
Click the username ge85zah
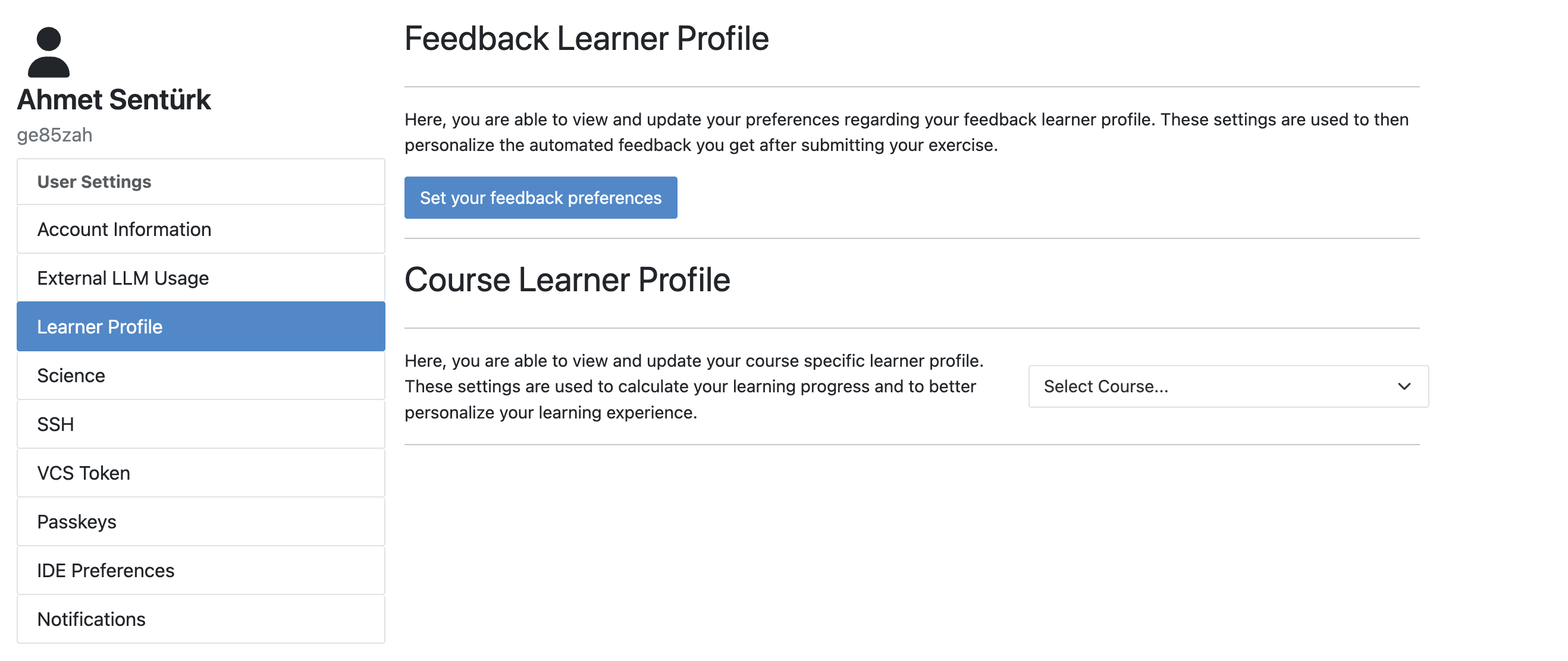tap(55, 135)
